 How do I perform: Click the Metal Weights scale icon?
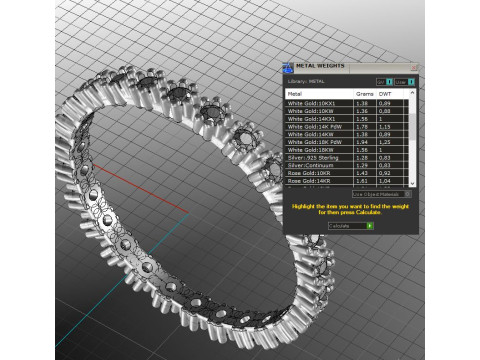tap(288, 68)
